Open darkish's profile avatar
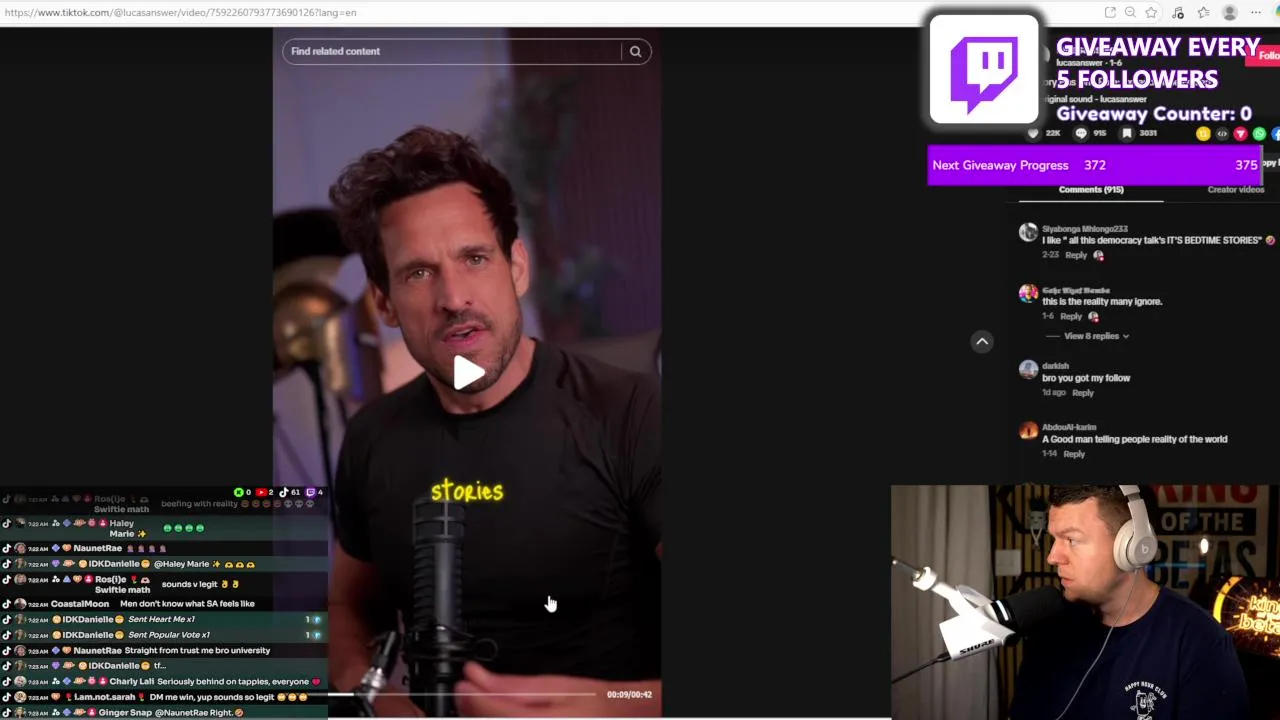This screenshot has height=720, width=1280. [1028, 370]
